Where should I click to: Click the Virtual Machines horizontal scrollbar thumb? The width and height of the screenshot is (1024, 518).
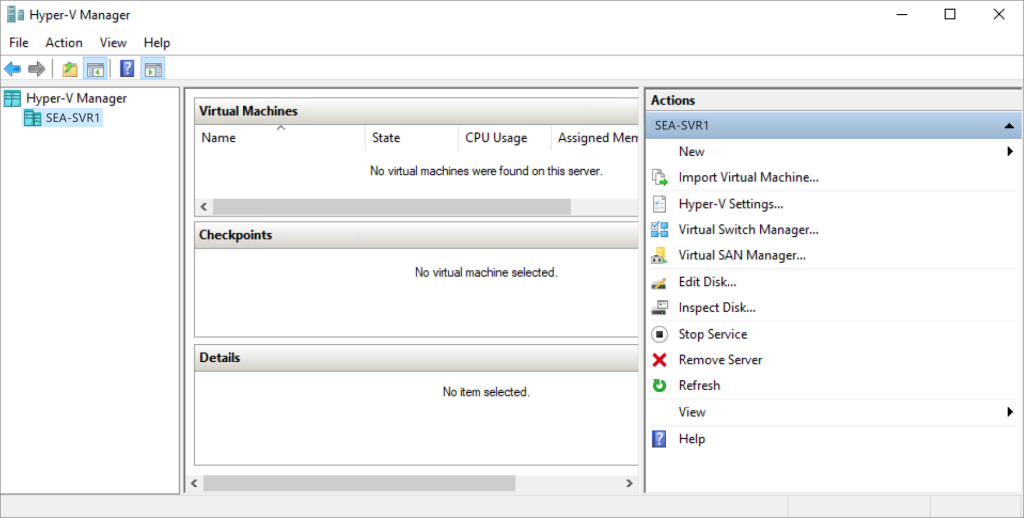pyautogui.click(x=392, y=207)
